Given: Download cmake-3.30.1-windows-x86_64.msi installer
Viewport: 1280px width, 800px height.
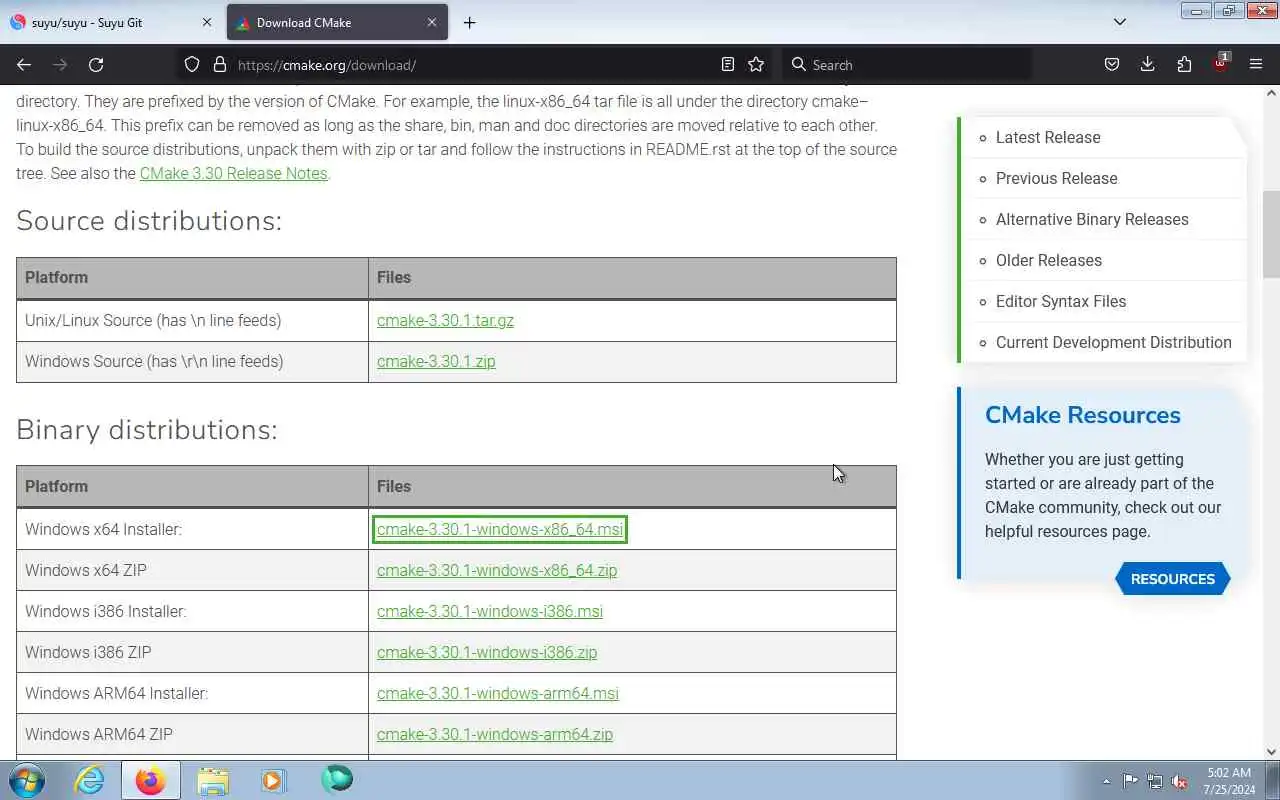Looking at the screenshot, I should pos(500,529).
